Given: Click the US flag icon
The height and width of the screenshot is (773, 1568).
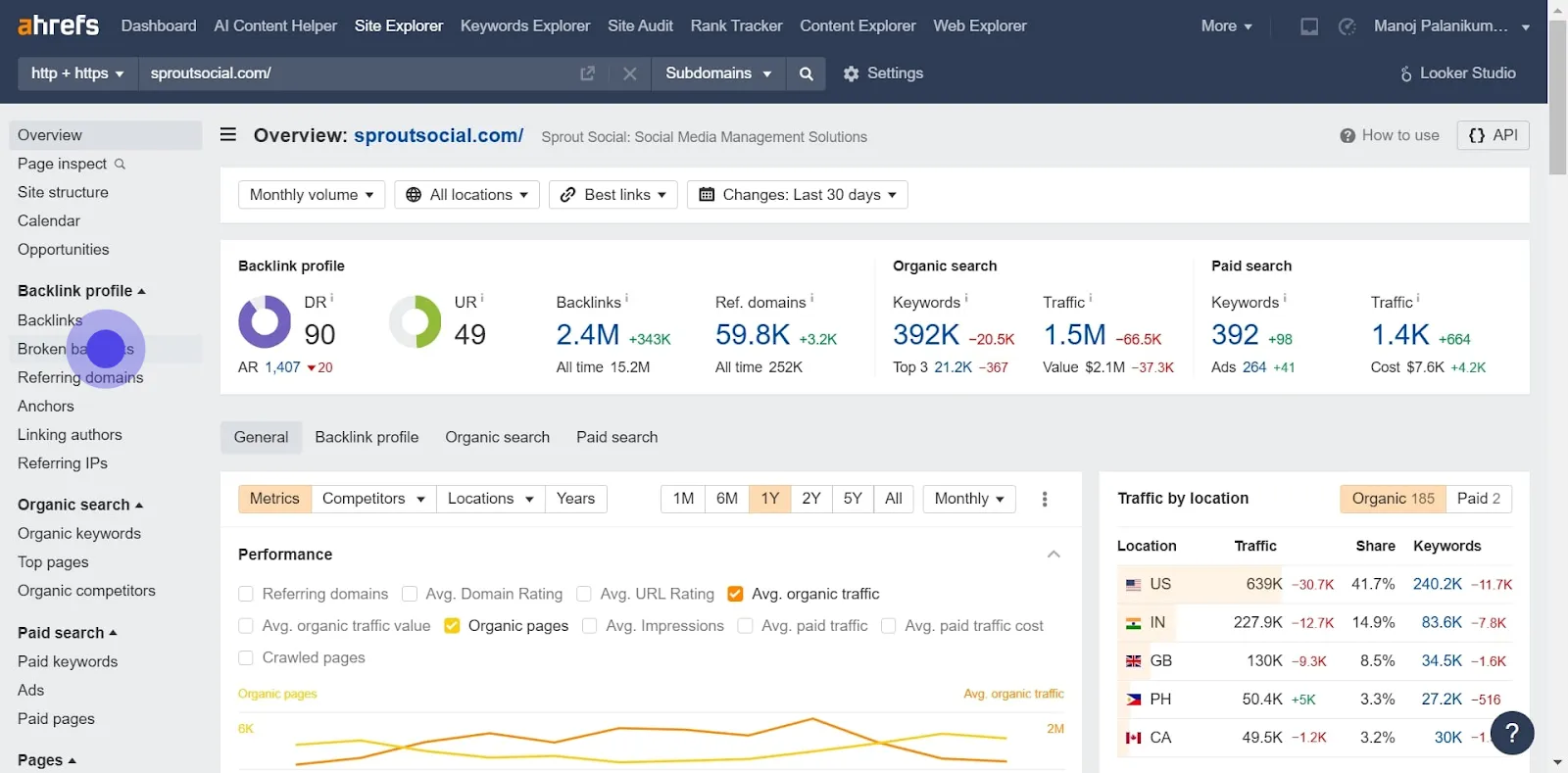Looking at the screenshot, I should click(1133, 585).
